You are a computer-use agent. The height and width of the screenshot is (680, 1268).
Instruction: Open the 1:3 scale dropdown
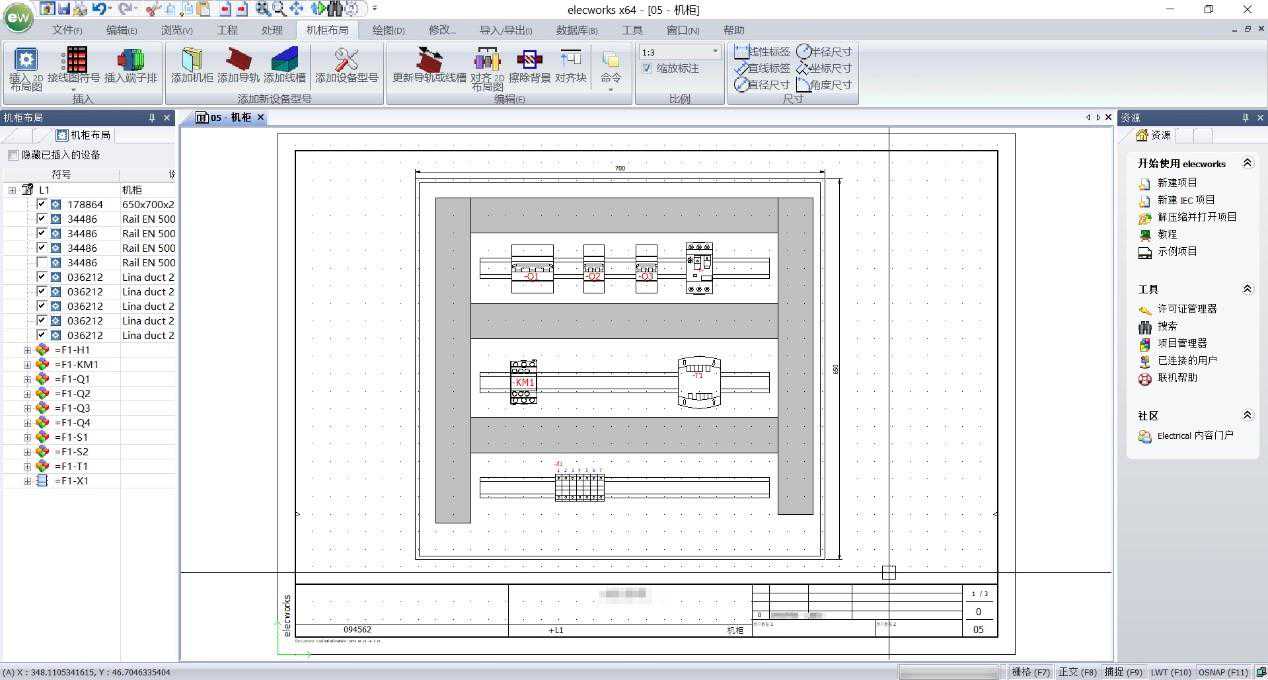[x=715, y=52]
